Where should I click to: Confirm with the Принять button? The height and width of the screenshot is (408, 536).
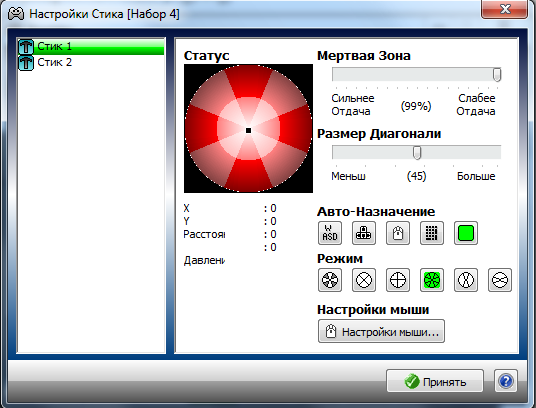coord(435,381)
